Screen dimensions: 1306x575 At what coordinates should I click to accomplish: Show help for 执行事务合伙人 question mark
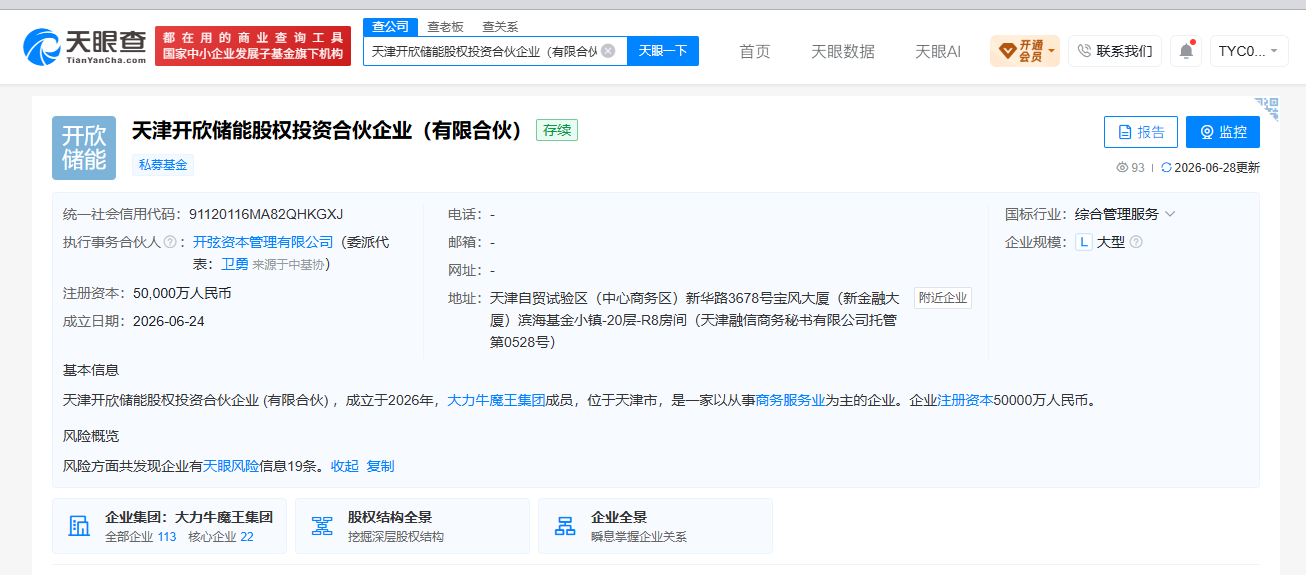coord(170,242)
